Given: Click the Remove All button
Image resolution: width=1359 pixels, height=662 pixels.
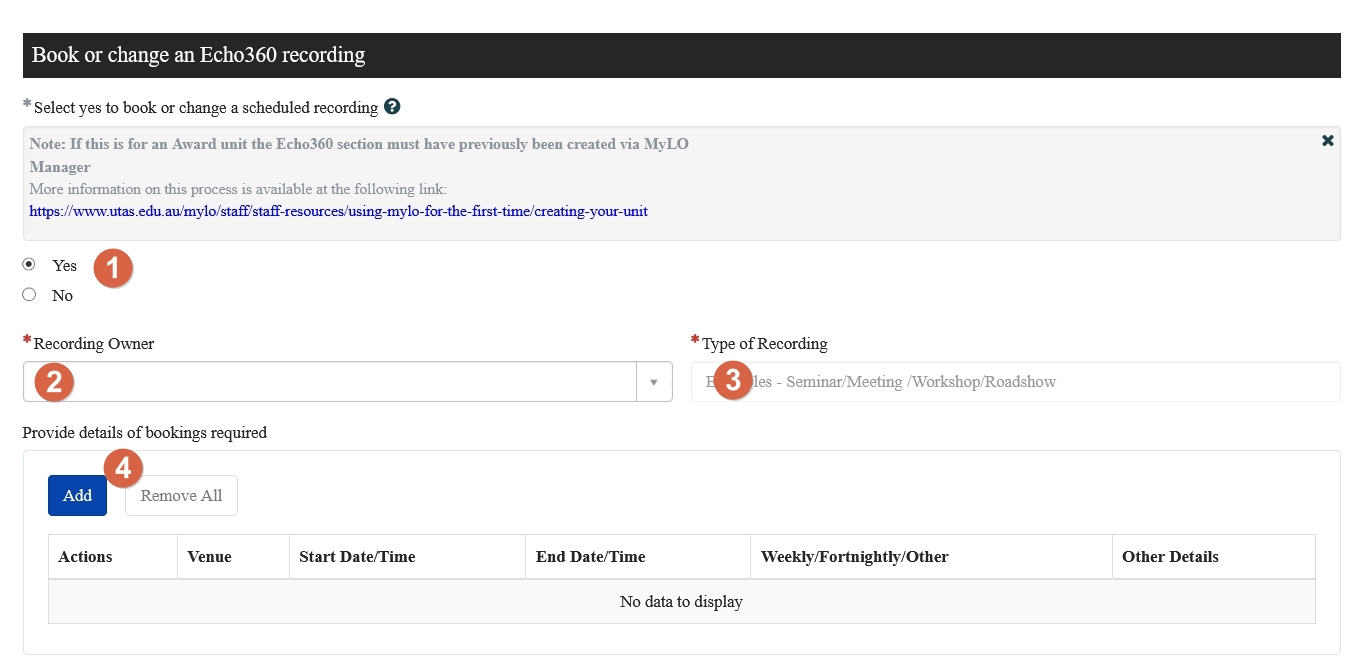Looking at the screenshot, I should coord(181,495).
